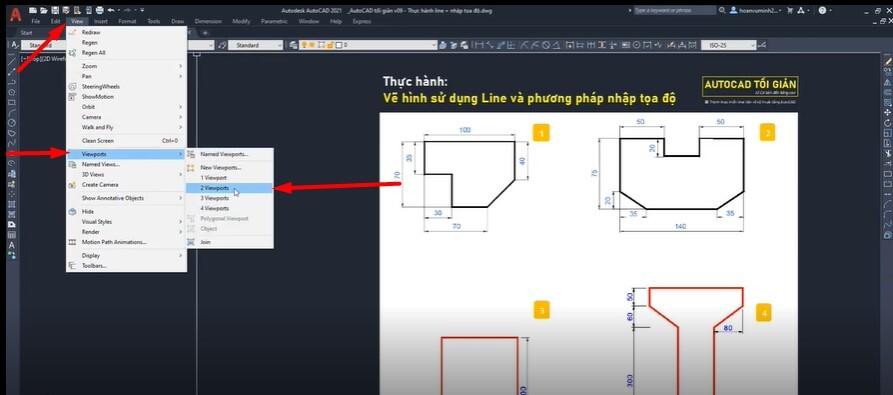Expand the Display submenu
Image resolution: width=893 pixels, height=395 pixels.
[127, 256]
